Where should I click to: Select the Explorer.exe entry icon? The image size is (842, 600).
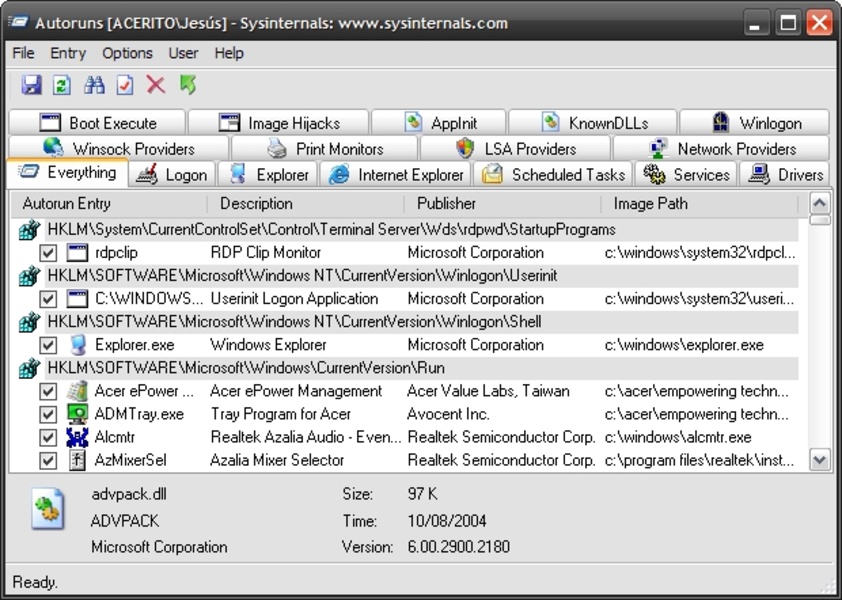click(x=78, y=345)
